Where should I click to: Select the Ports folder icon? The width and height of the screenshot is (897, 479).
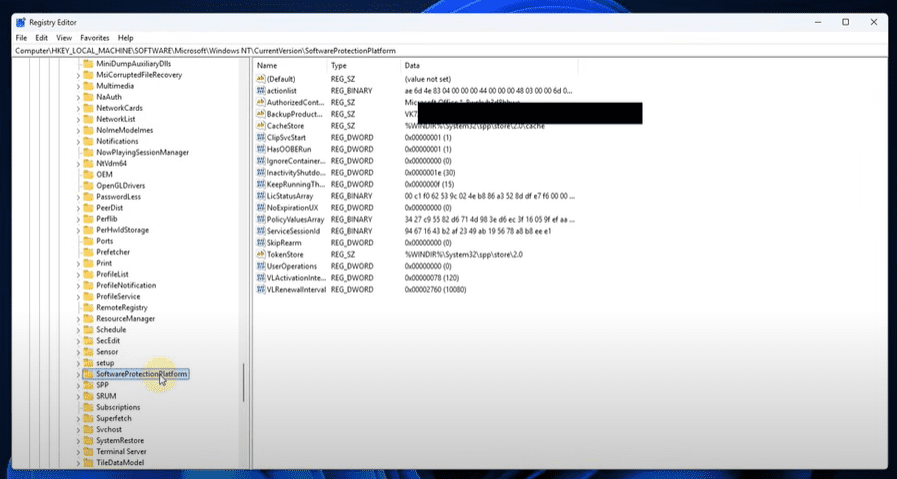[88, 241]
